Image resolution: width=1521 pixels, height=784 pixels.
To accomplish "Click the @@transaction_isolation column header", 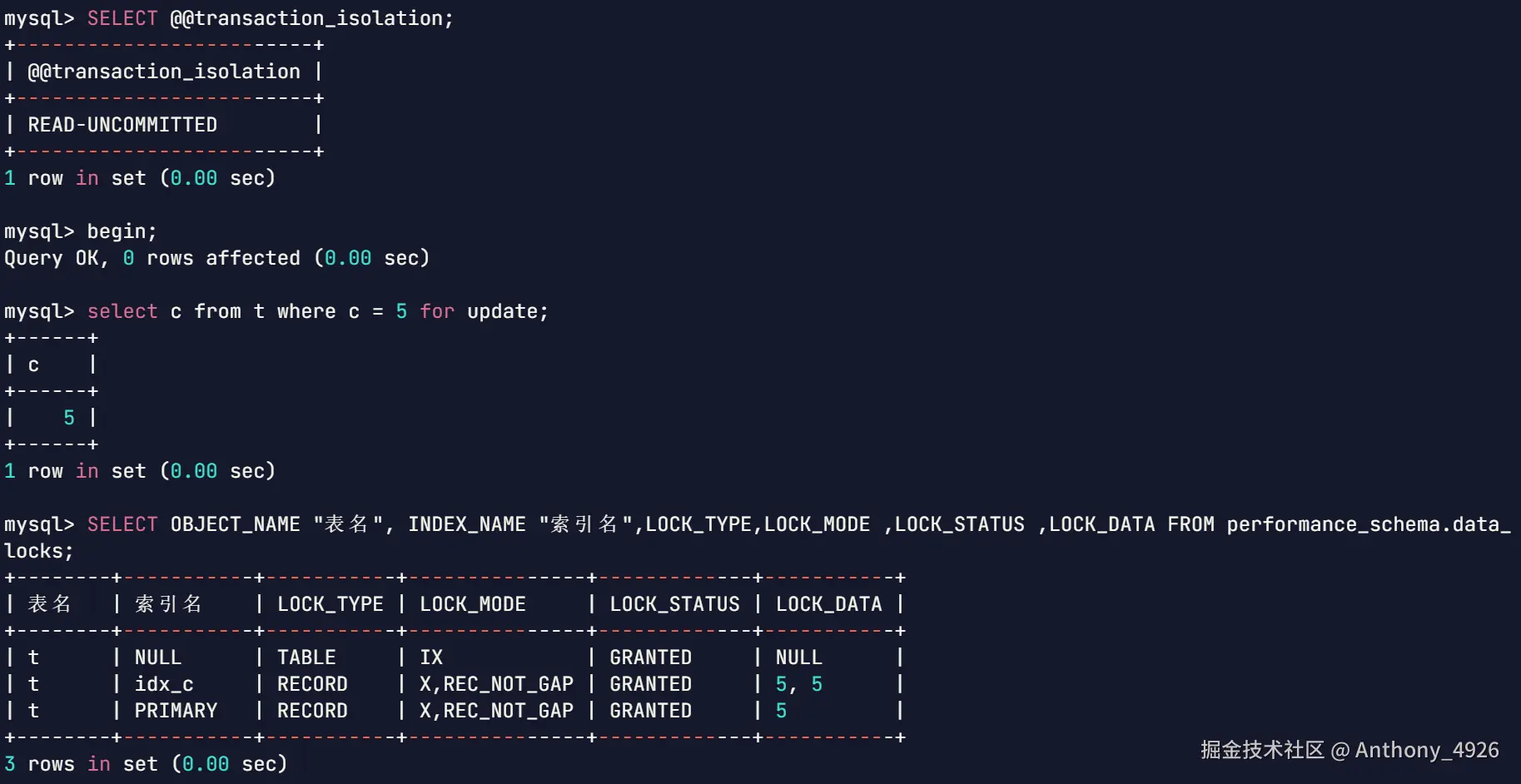I will coord(164,72).
